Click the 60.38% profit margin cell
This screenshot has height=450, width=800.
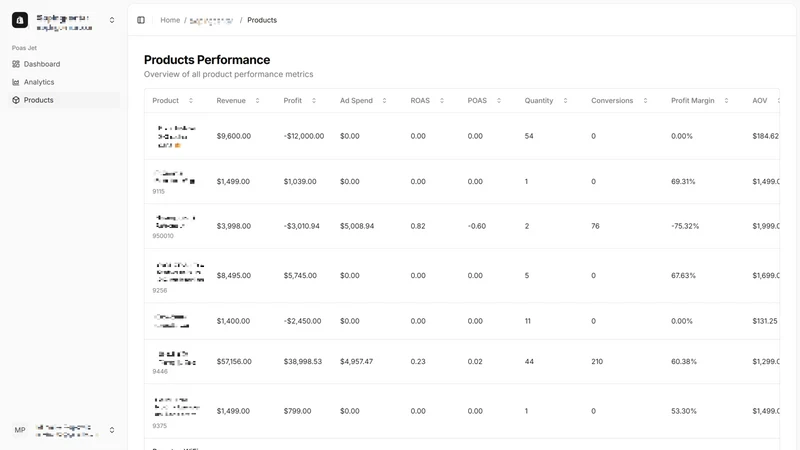pyautogui.click(x=684, y=361)
